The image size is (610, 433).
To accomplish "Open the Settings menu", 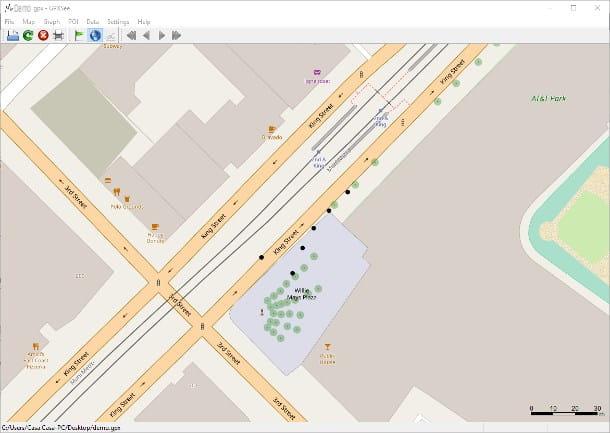I will pyautogui.click(x=118, y=22).
